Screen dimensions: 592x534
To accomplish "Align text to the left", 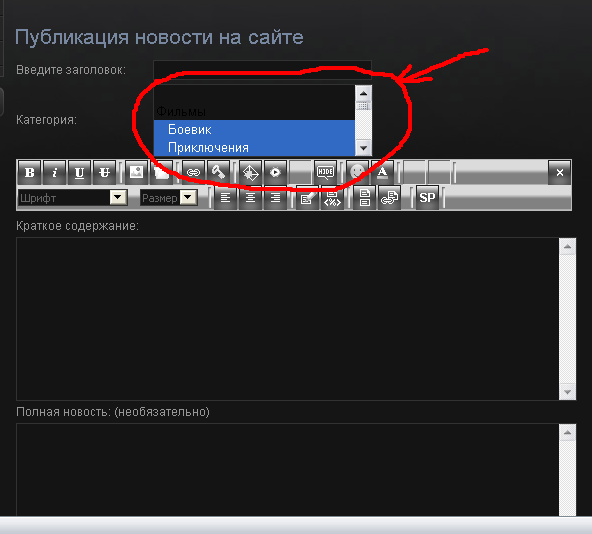I will pyautogui.click(x=225, y=197).
